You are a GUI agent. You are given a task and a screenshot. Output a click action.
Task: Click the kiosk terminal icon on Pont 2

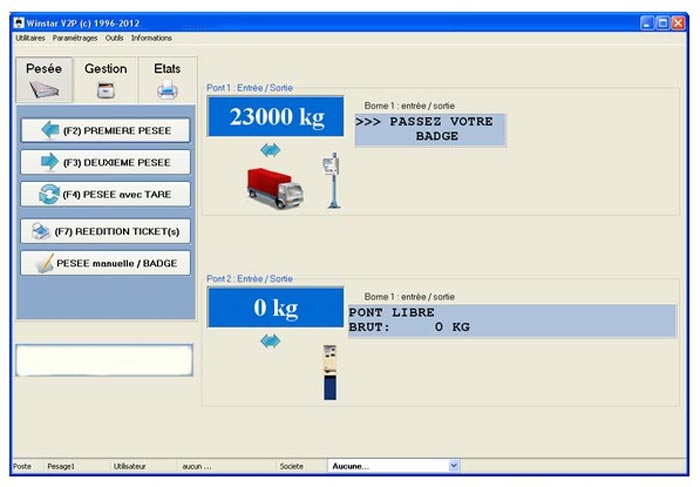click(330, 372)
